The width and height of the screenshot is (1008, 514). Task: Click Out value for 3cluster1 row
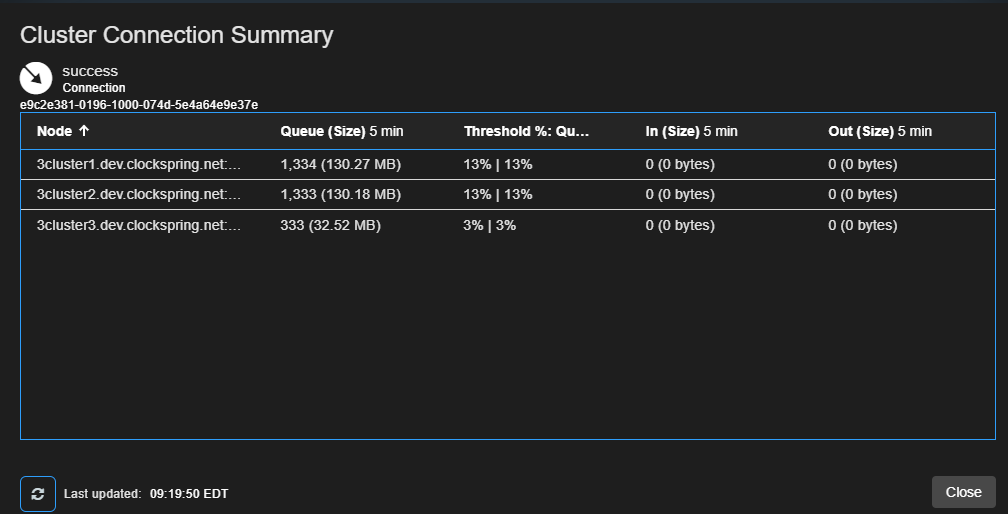(863, 164)
